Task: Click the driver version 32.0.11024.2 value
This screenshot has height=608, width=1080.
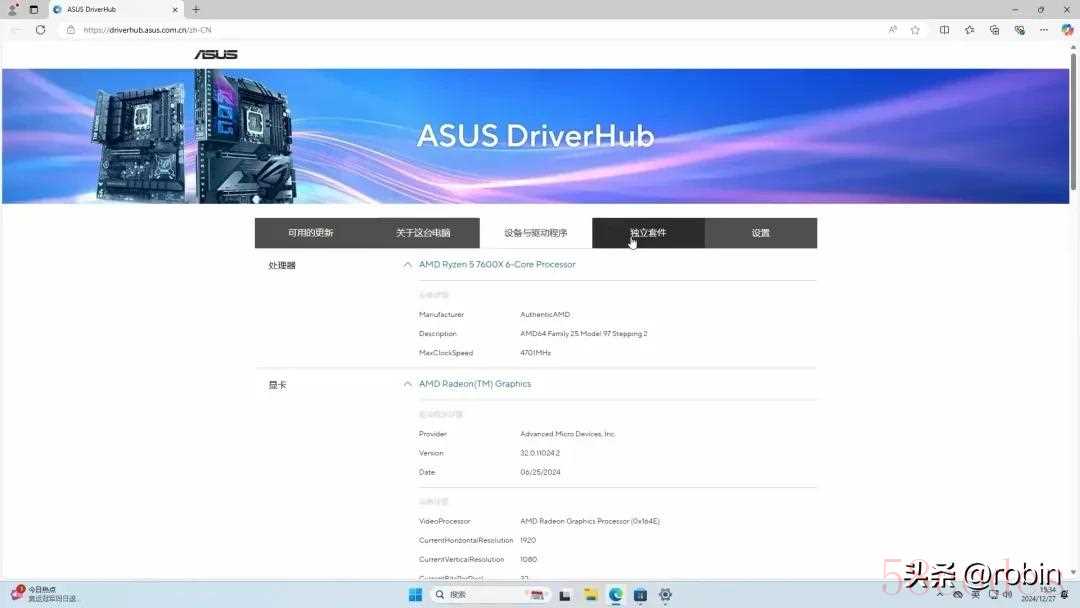Action: coord(540,453)
